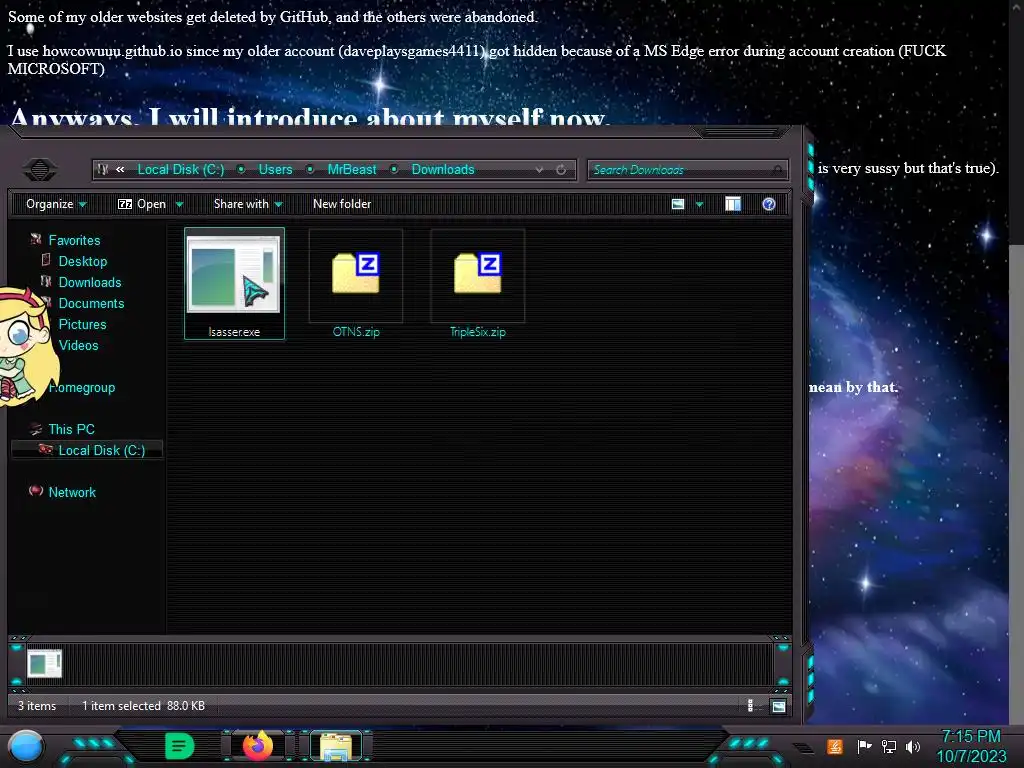1024x768 pixels.
Task: Click the breadcrumb separator after Users
Action: (310, 170)
